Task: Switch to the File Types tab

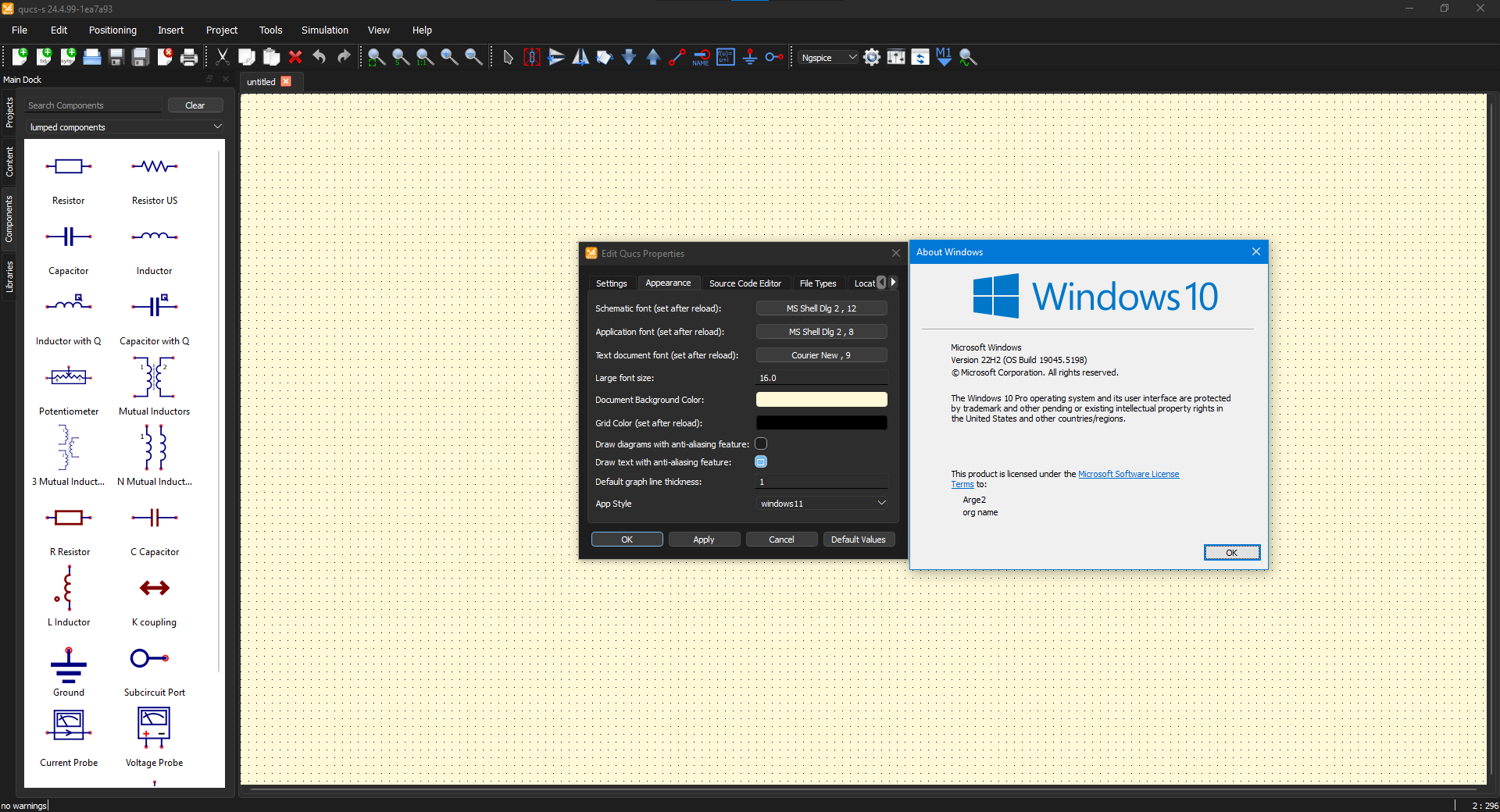Action: coord(818,283)
